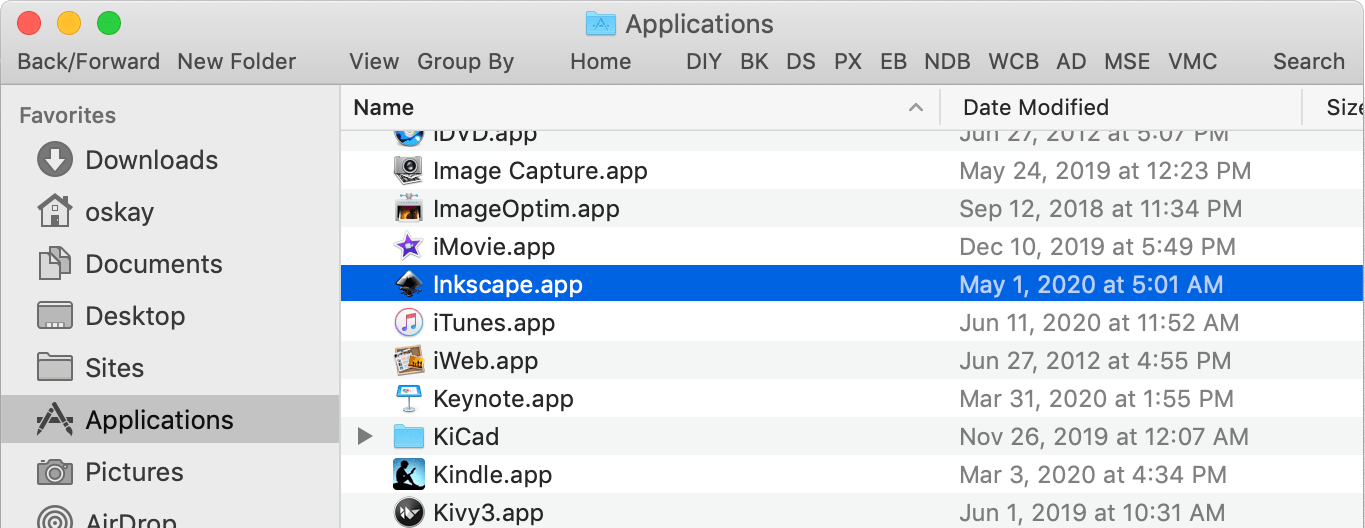Click the Applications icon in sidebar
This screenshot has width=1365, height=528.
(x=55, y=420)
